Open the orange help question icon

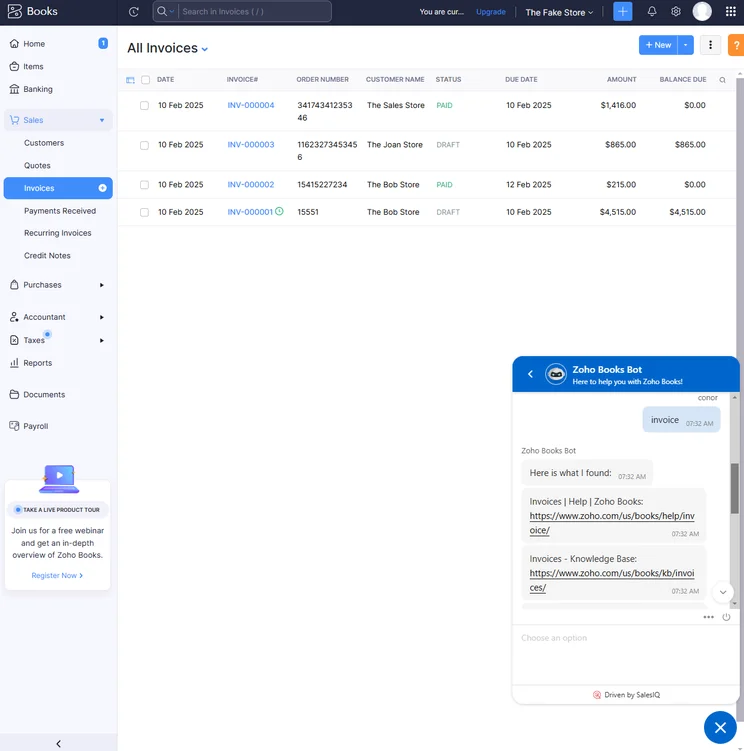(736, 45)
